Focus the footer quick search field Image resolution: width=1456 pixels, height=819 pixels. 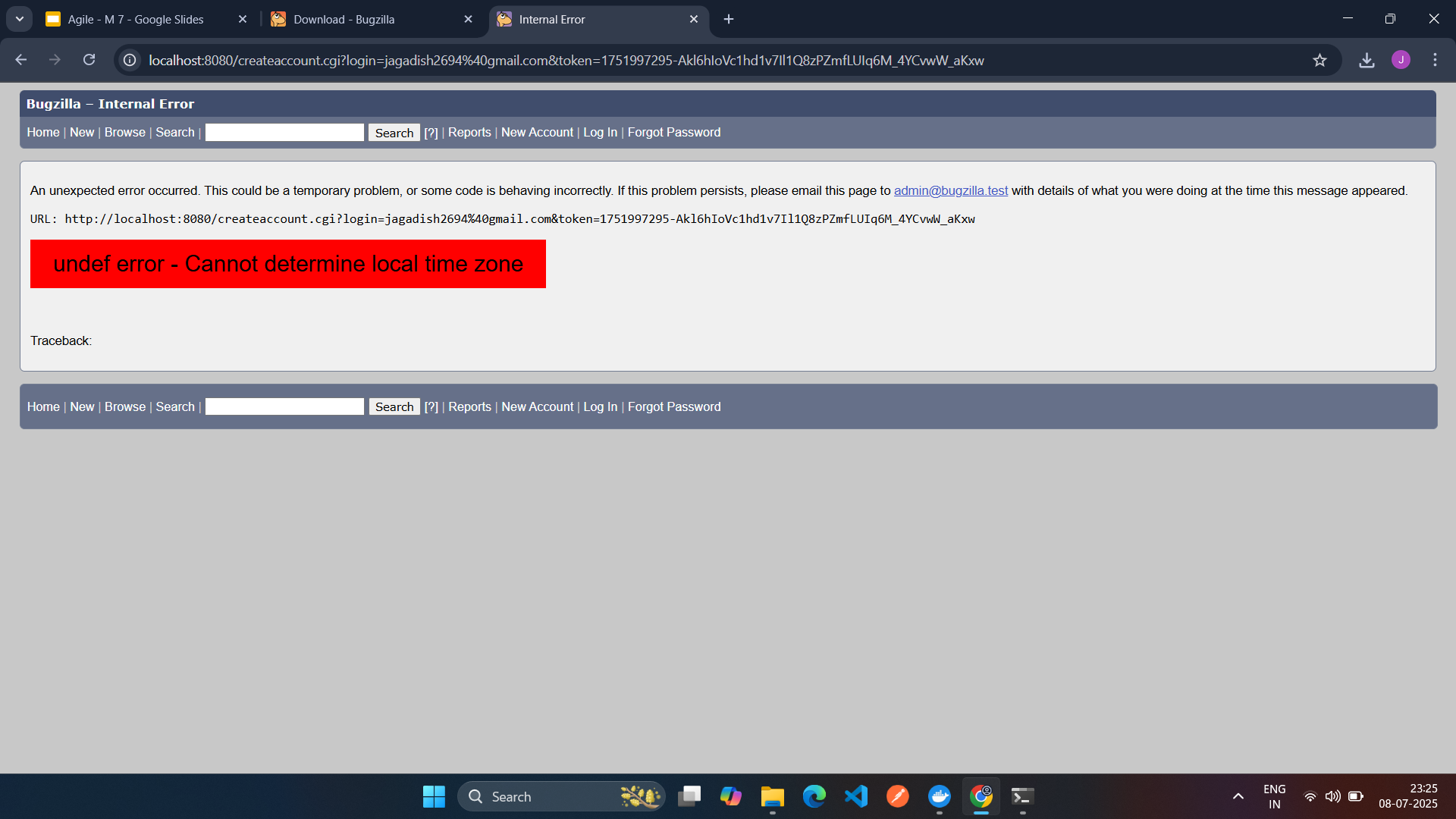click(284, 406)
